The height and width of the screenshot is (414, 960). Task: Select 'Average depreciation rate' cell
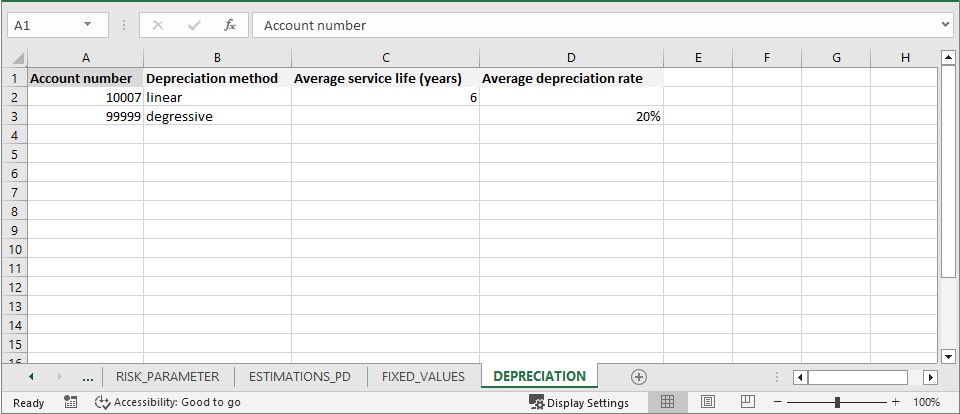(571, 78)
